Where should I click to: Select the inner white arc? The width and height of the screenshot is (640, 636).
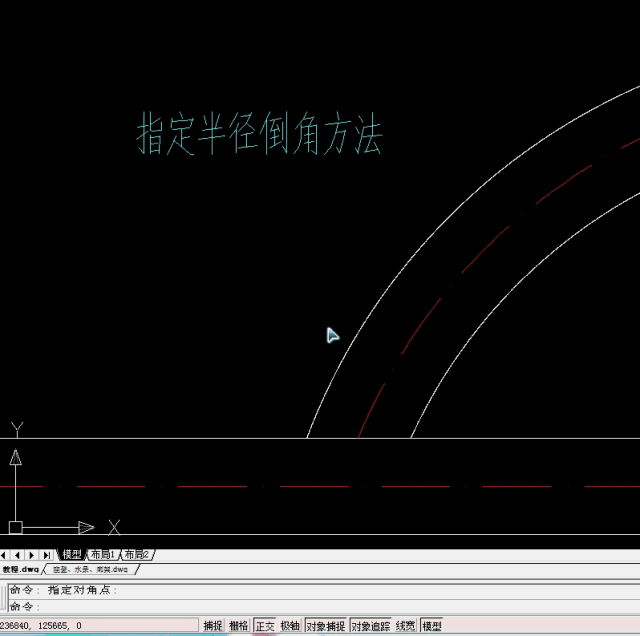(x=498, y=304)
